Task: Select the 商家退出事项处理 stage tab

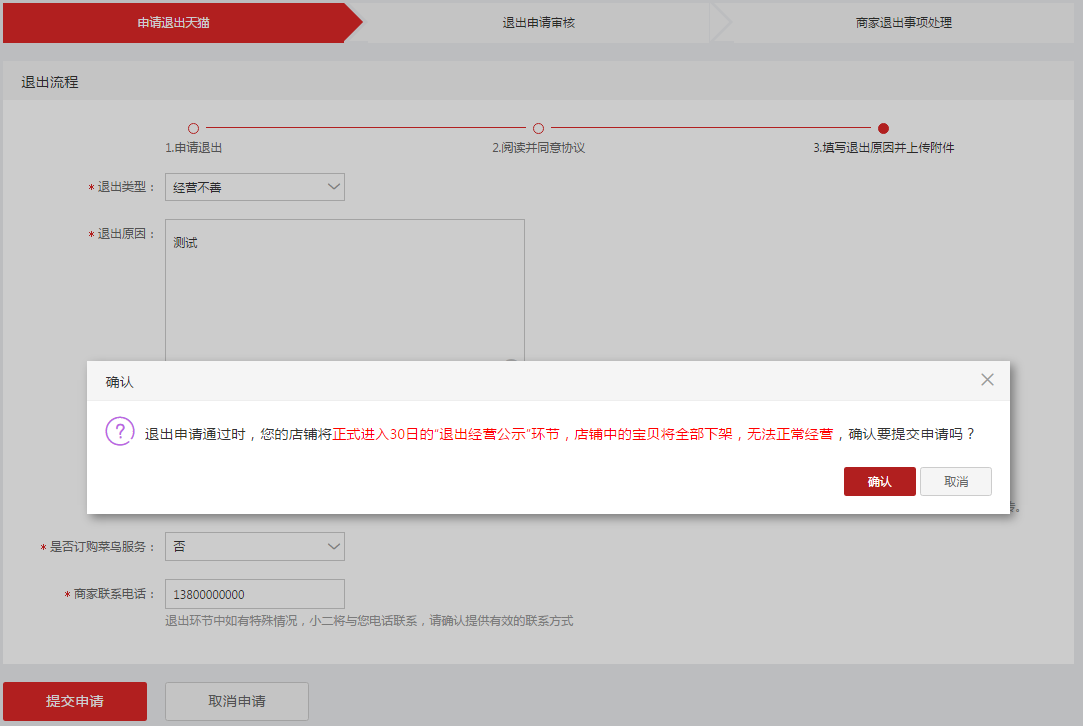Action: (903, 23)
